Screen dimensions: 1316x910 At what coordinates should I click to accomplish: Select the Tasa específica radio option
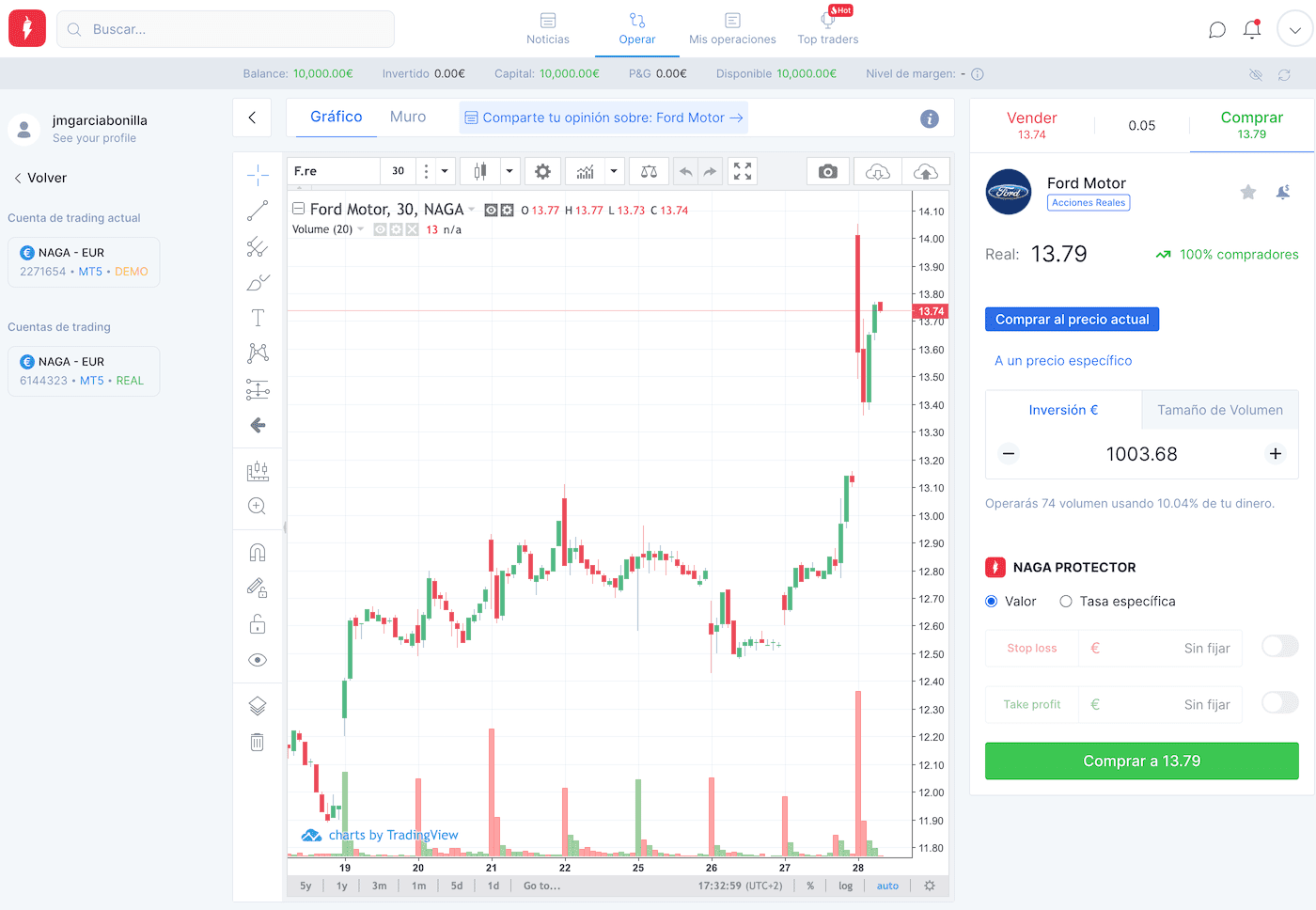tap(1066, 602)
